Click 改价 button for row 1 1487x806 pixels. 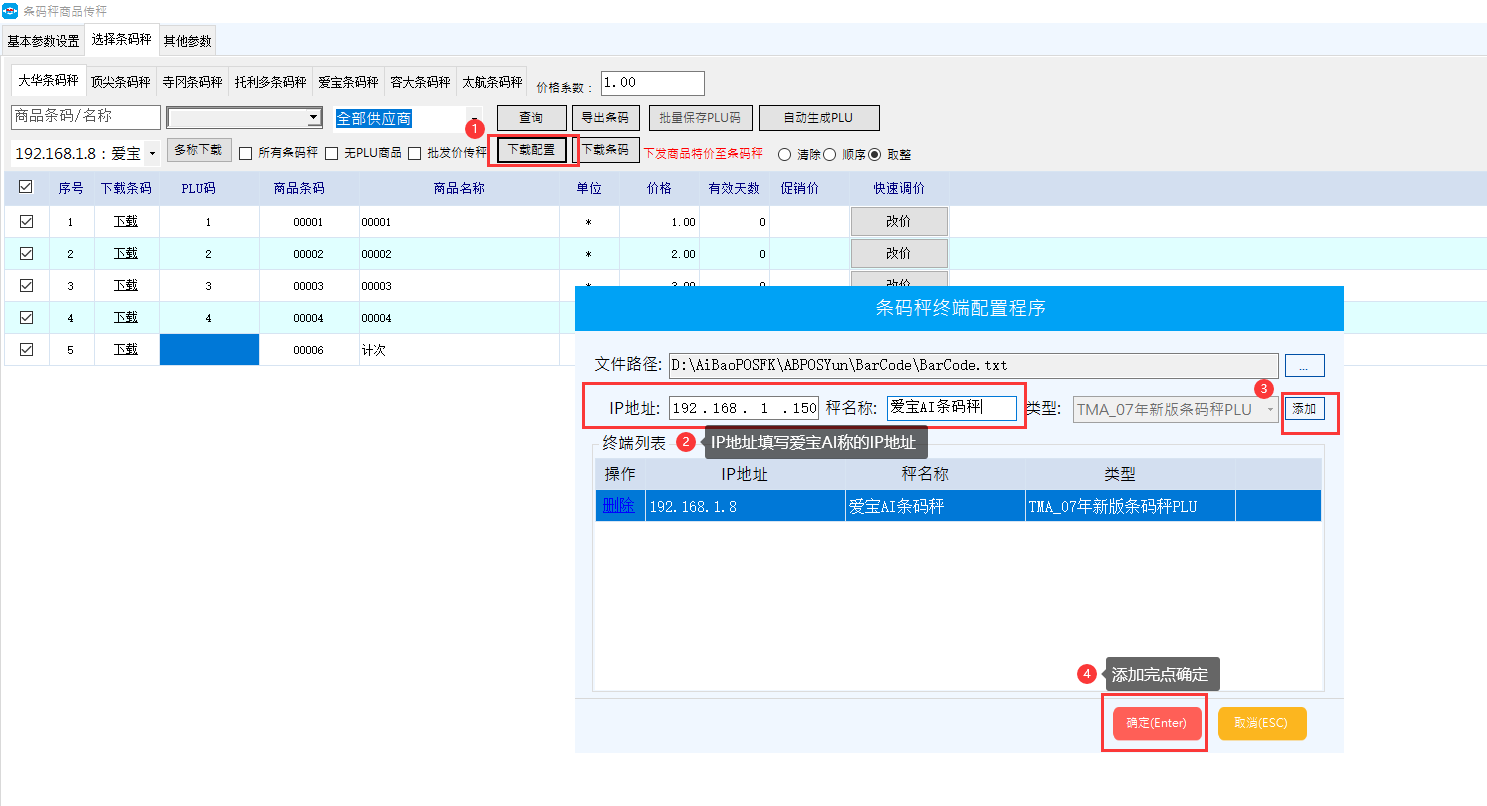(x=898, y=222)
